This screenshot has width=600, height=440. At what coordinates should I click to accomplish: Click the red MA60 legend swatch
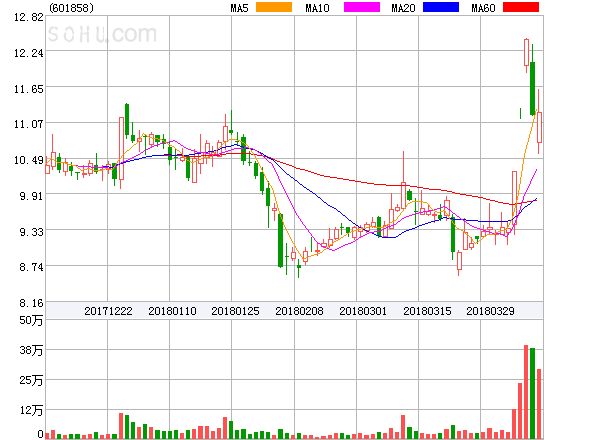pos(521,7)
